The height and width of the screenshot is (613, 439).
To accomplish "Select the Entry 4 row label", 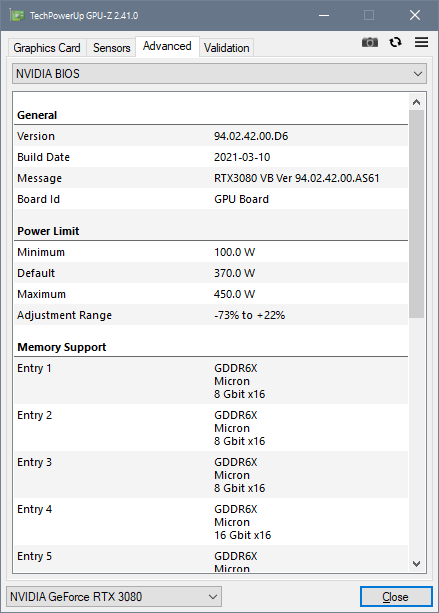I will pyautogui.click(x=34, y=509).
